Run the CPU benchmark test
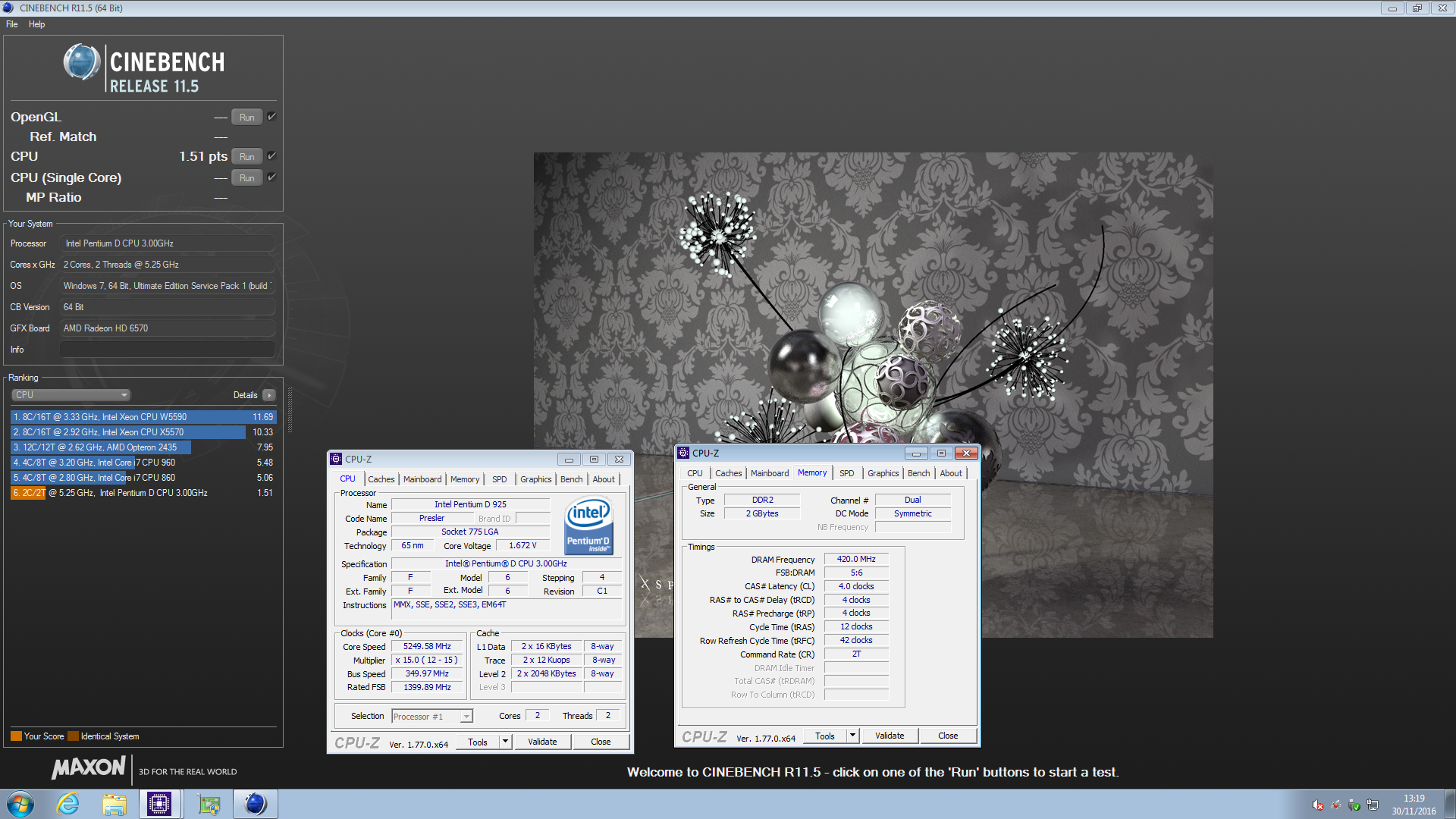This screenshot has width=1456, height=819. 246,156
